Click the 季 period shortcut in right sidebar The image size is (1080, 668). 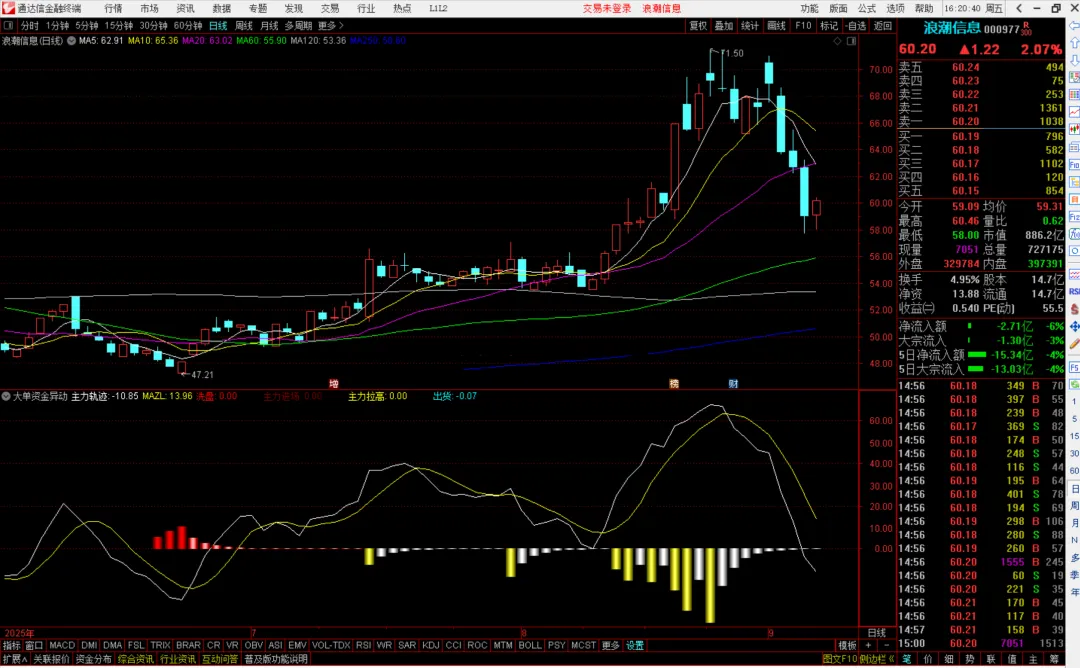click(1074, 574)
